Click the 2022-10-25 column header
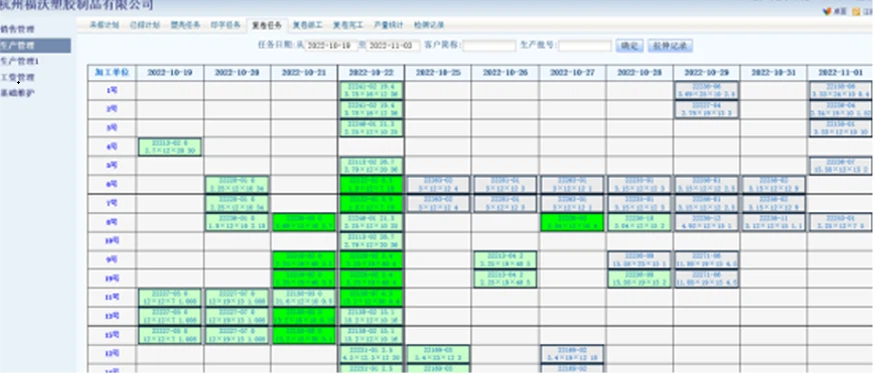This screenshot has width=875, height=374. [438, 73]
